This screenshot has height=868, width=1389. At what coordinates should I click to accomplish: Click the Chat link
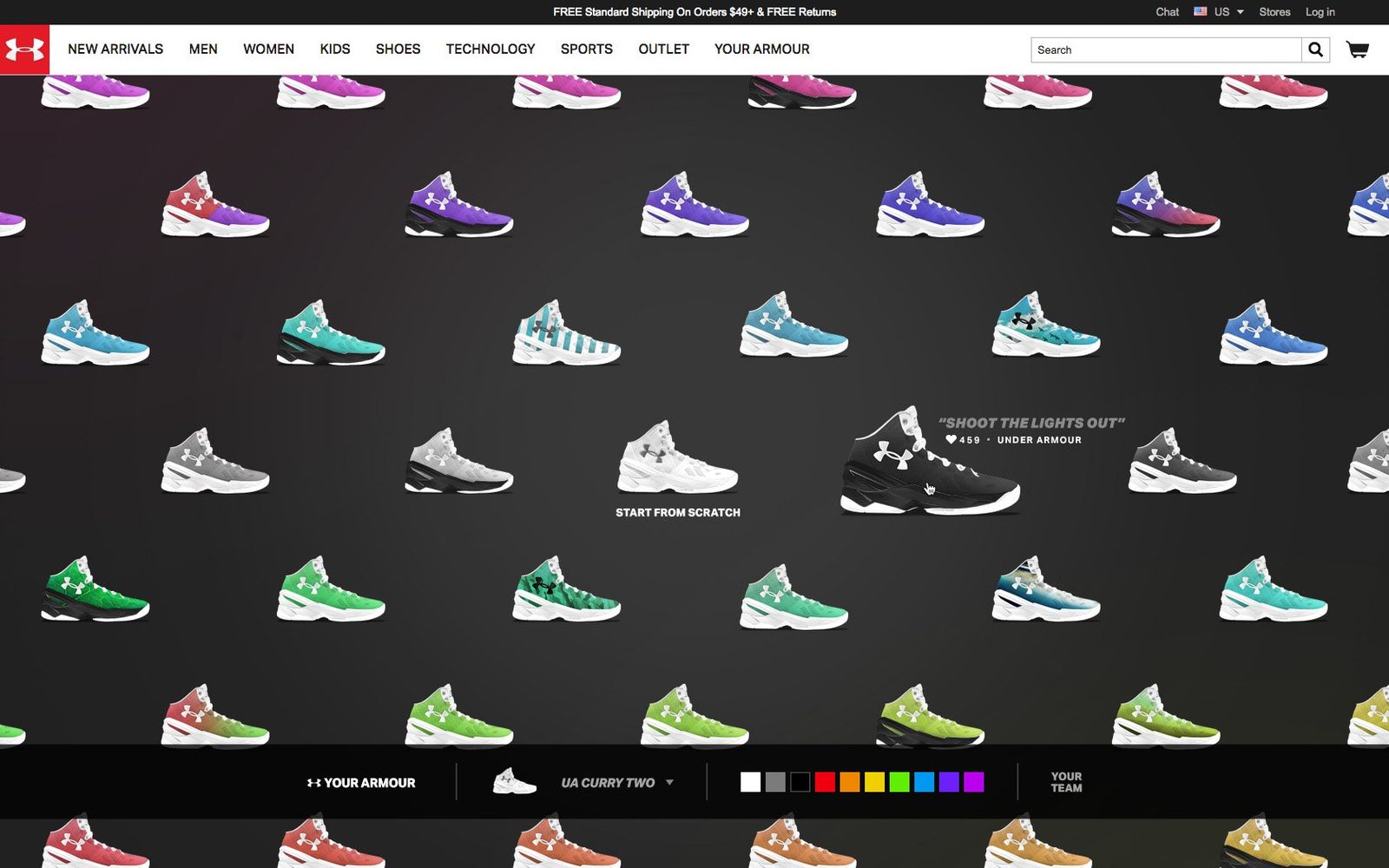(x=1168, y=11)
